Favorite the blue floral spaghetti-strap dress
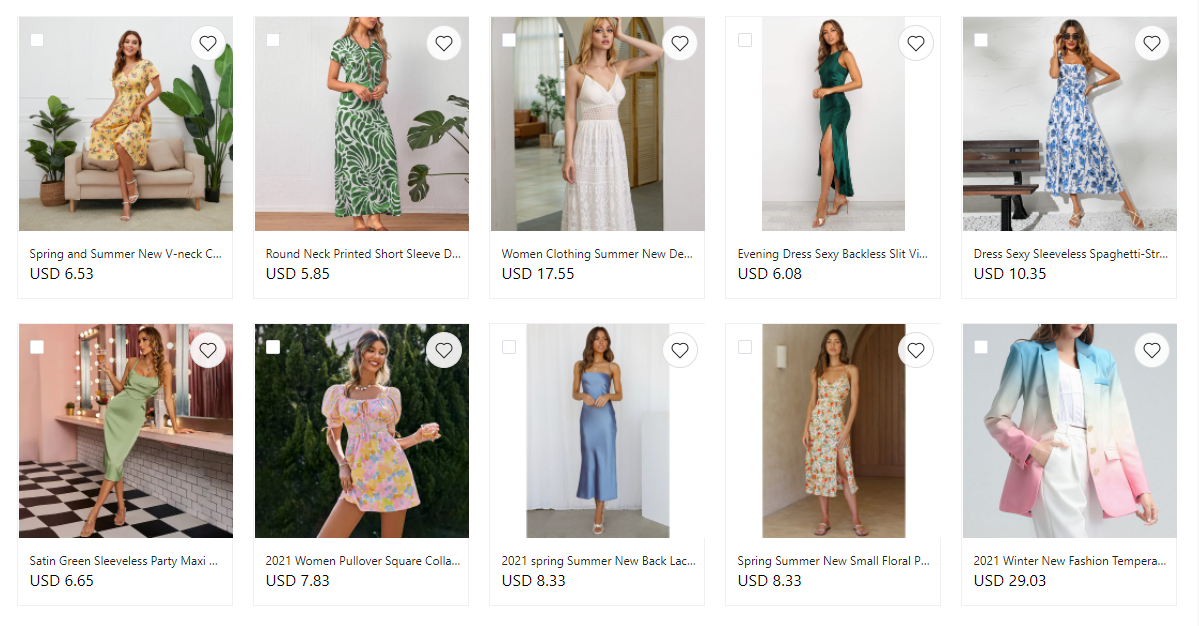This screenshot has height=626, width=1199. pos(1152,43)
